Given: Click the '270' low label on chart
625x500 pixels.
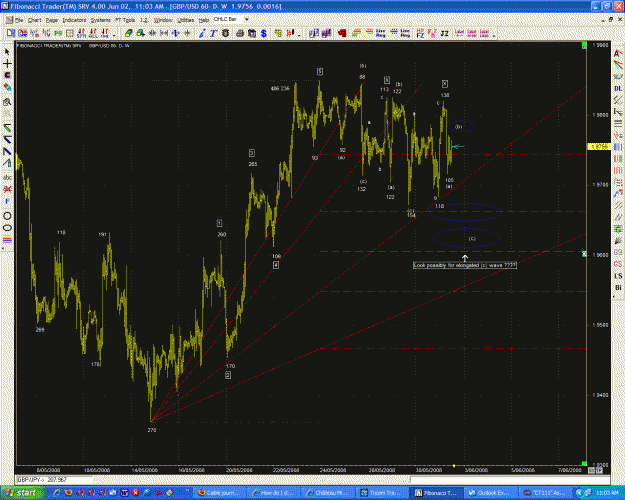Looking at the screenshot, I should point(152,430).
